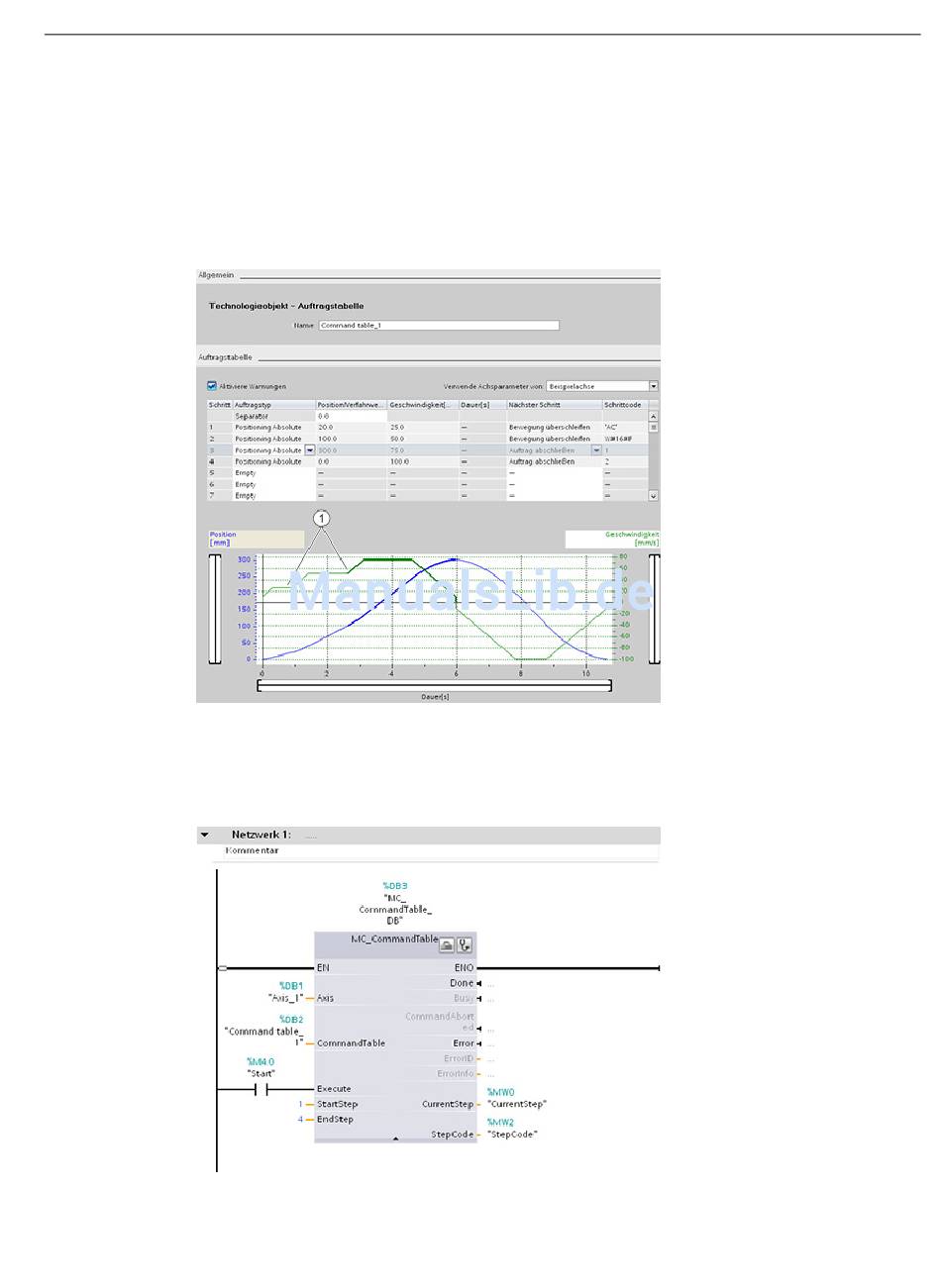
Task: Click the "Axis_1" operand at Axis input
Action: (286, 998)
